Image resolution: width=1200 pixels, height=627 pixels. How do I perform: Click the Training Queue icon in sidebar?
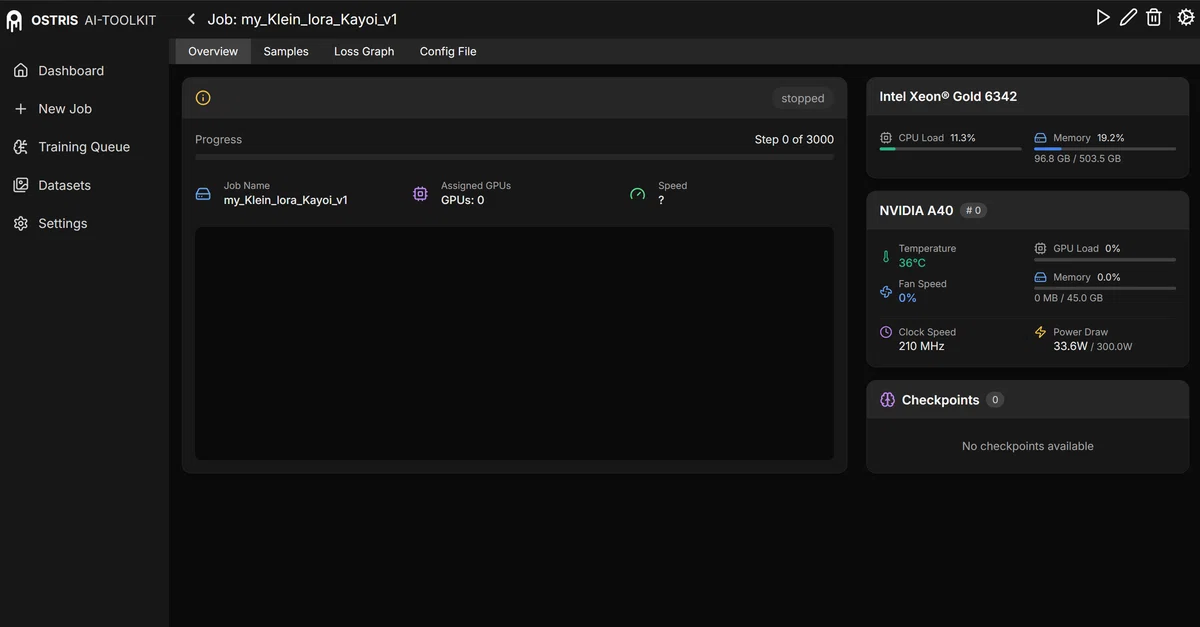(x=21, y=147)
